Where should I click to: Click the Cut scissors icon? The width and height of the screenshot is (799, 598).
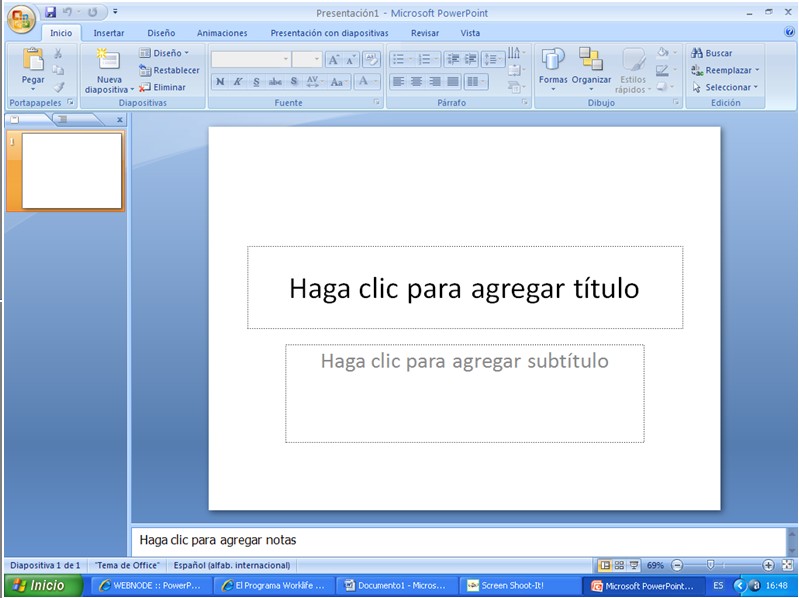pos(58,53)
